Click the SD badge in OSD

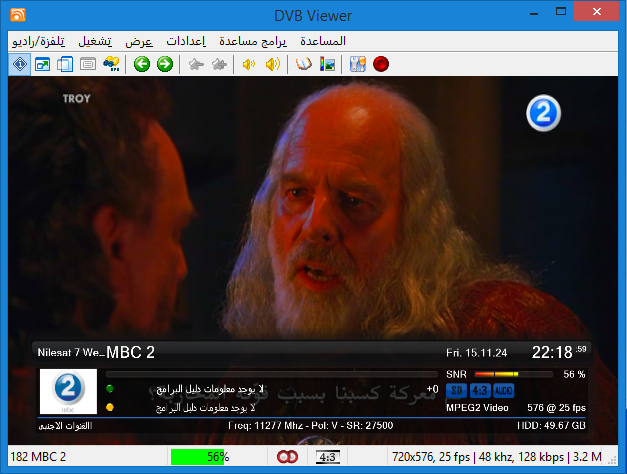click(x=457, y=390)
